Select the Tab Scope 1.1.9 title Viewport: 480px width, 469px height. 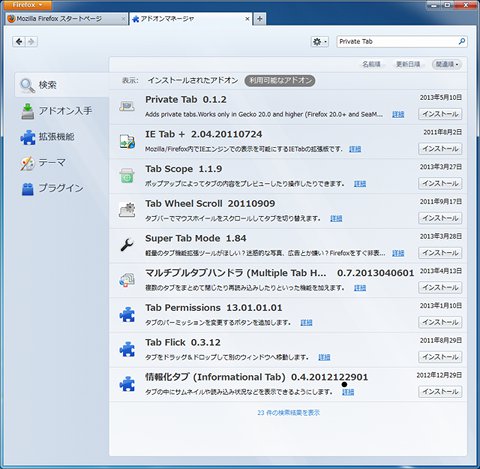(x=183, y=169)
